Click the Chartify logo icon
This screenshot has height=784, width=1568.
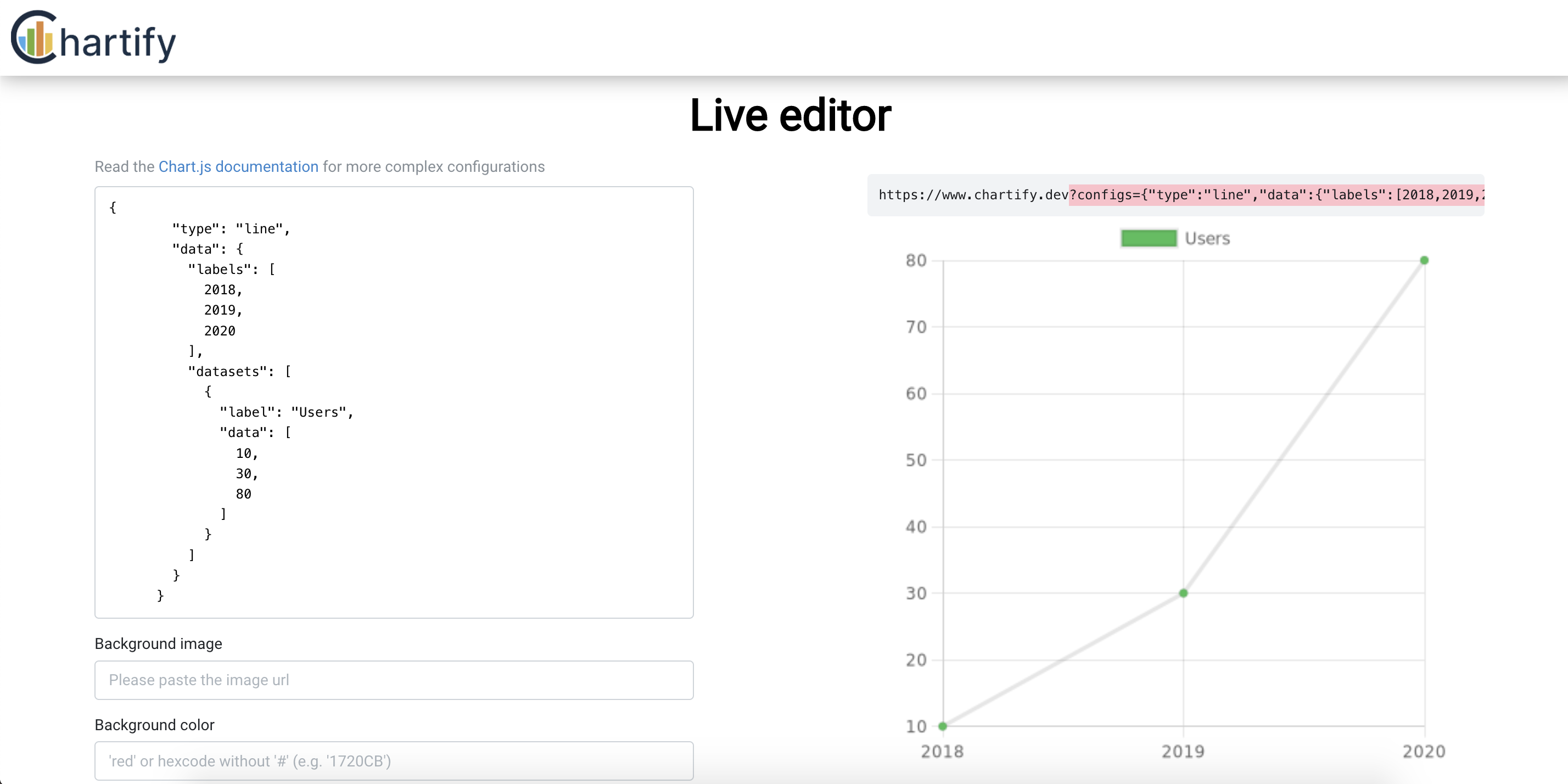coord(35,38)
